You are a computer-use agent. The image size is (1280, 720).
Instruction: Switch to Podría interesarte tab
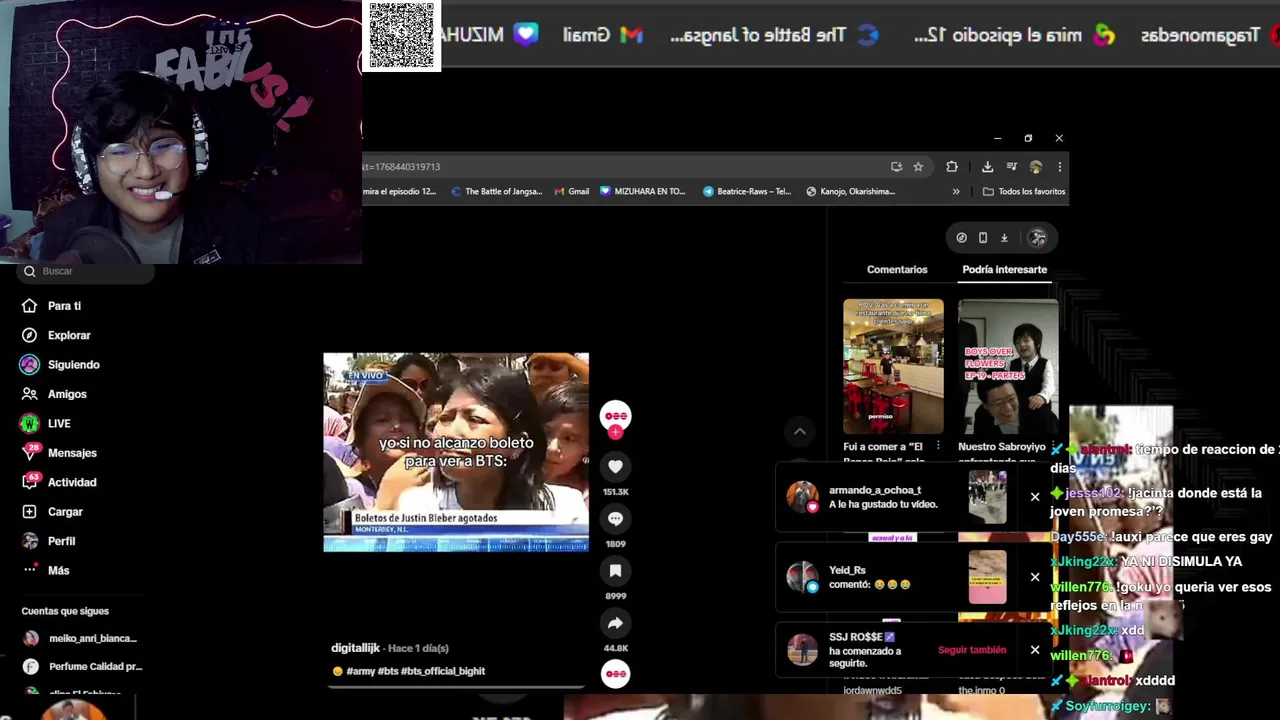pyautogui.click(x=1004, y=269)
